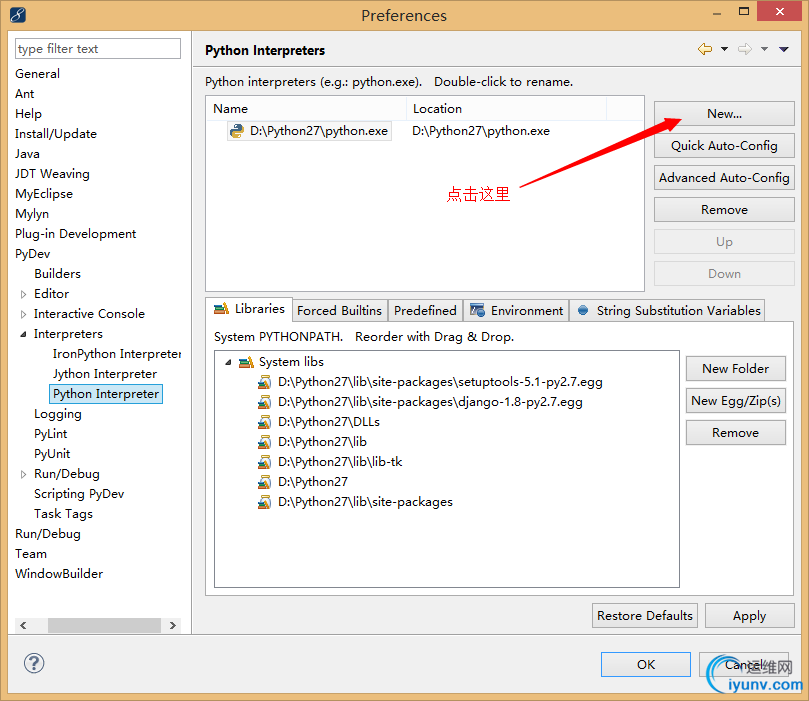Click the Location column header

pyautogui.click(x=506, y=109)
